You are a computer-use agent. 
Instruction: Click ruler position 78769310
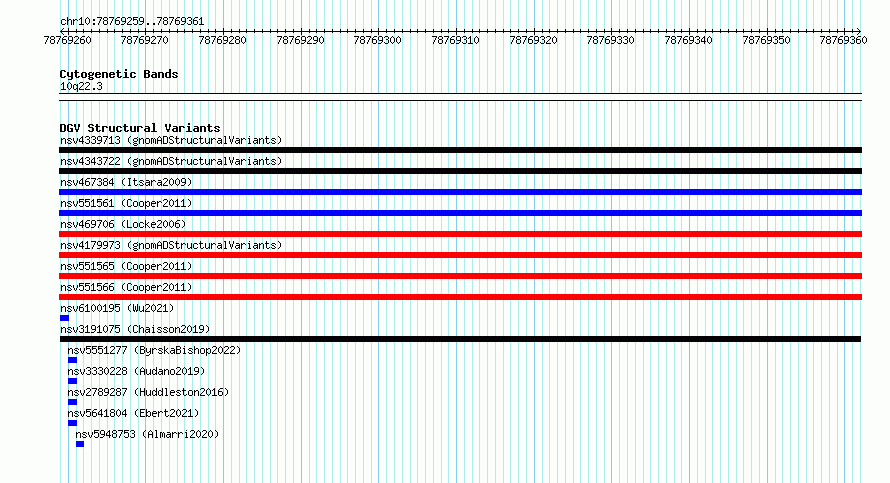pyautogui.click(x=455, y=40)
